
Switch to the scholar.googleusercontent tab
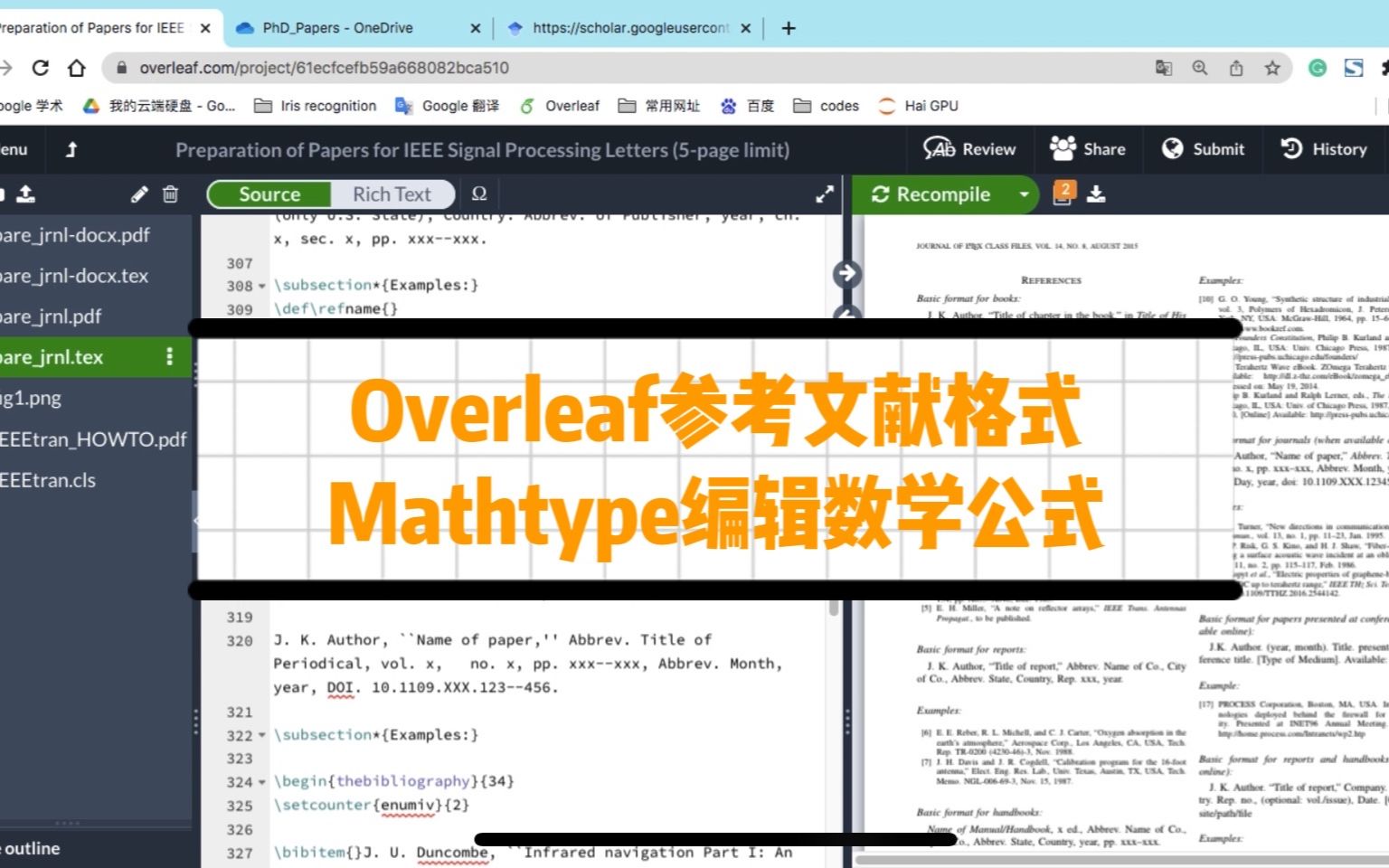pos(630,28)
